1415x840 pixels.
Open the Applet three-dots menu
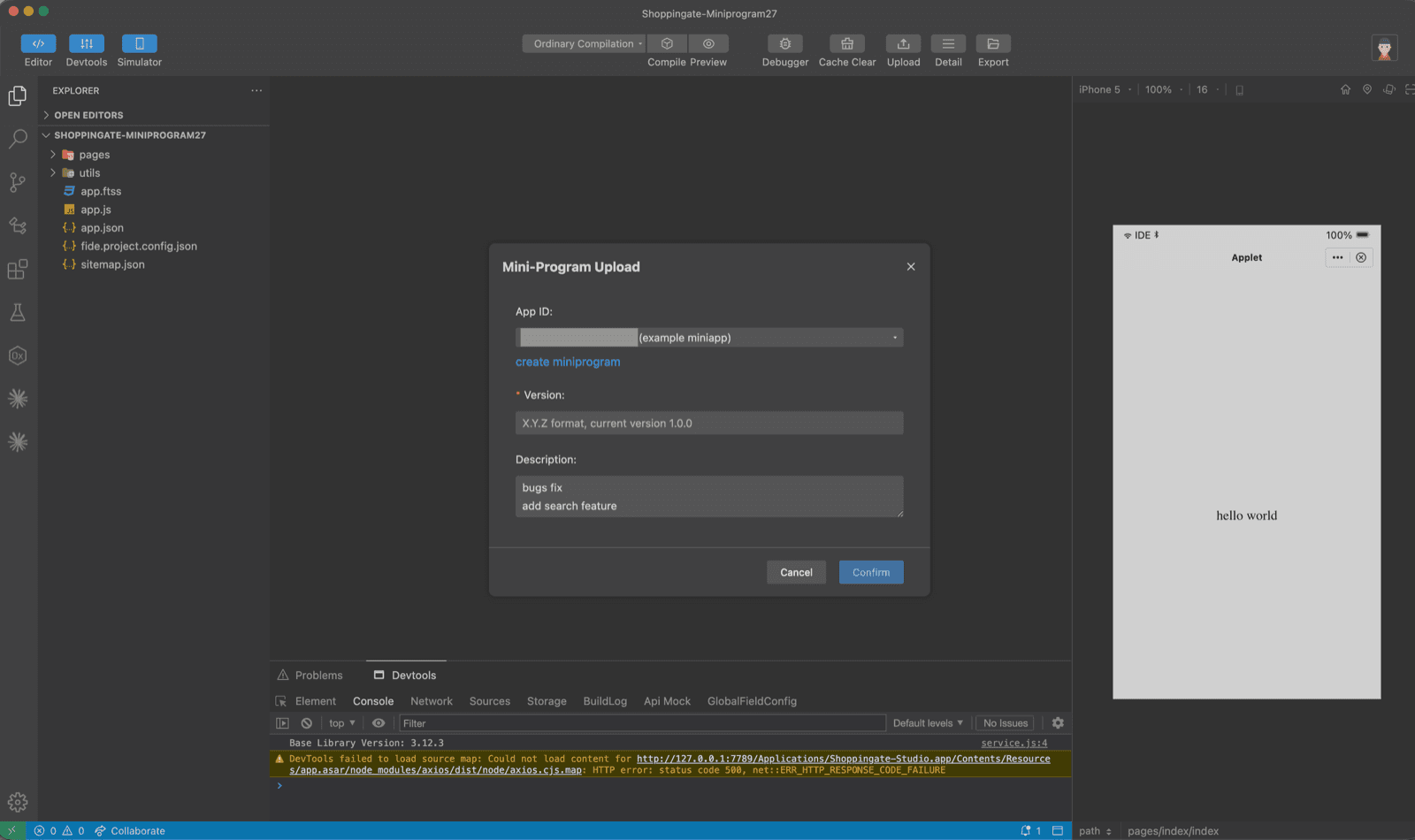click(1337, 257)
